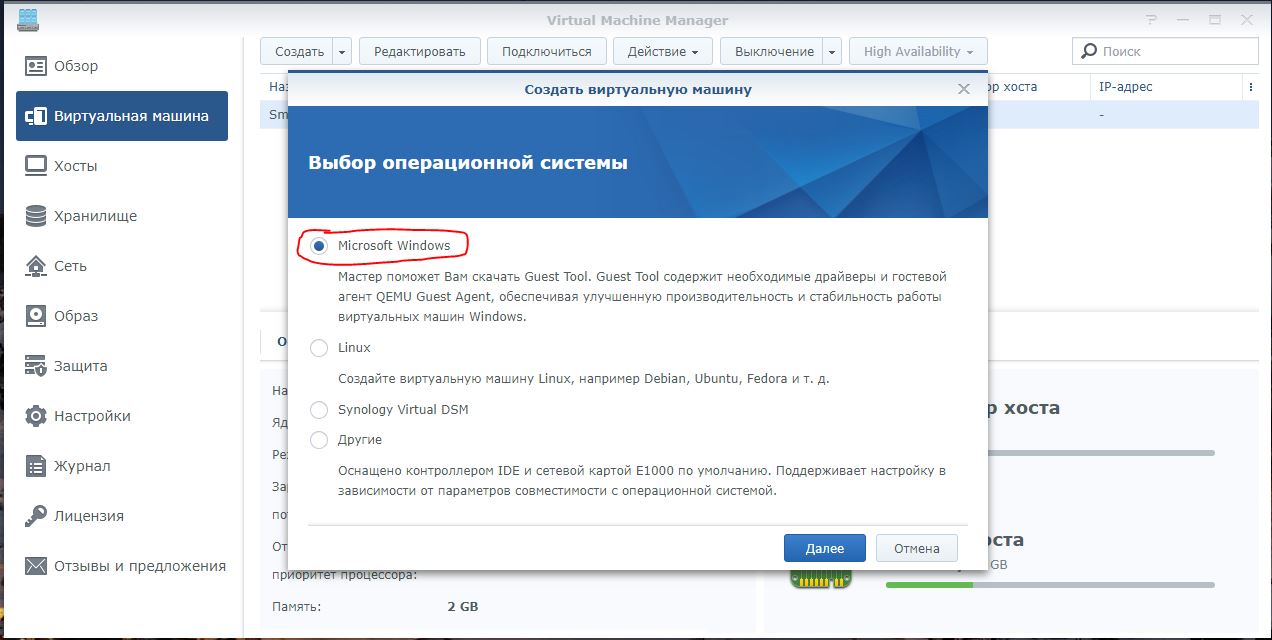
Task: Click the Далее button to continue
Action: click(824, 548)
